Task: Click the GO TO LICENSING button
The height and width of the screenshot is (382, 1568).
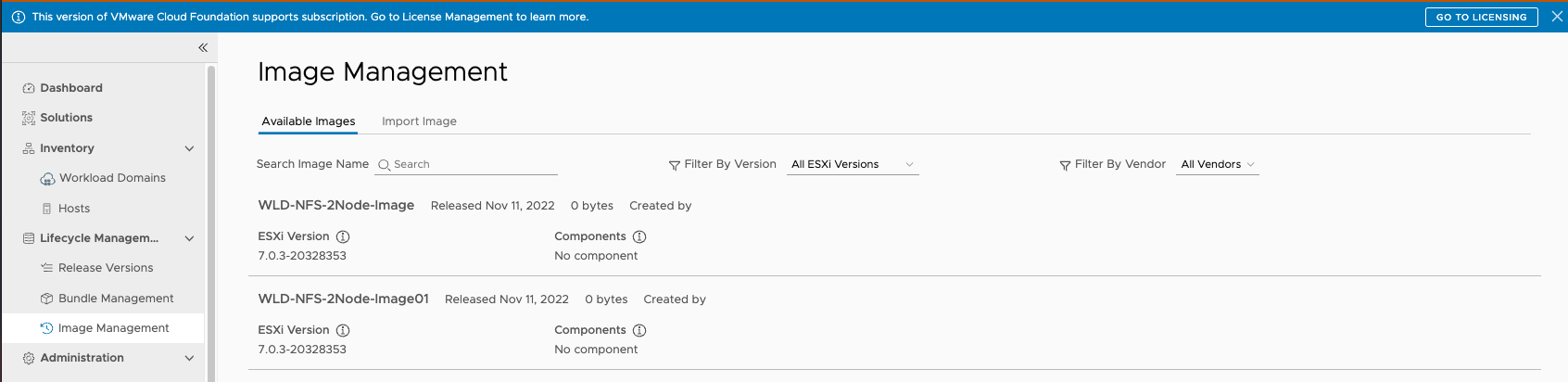Action: pyautogui.click(x=1481, y=17)
